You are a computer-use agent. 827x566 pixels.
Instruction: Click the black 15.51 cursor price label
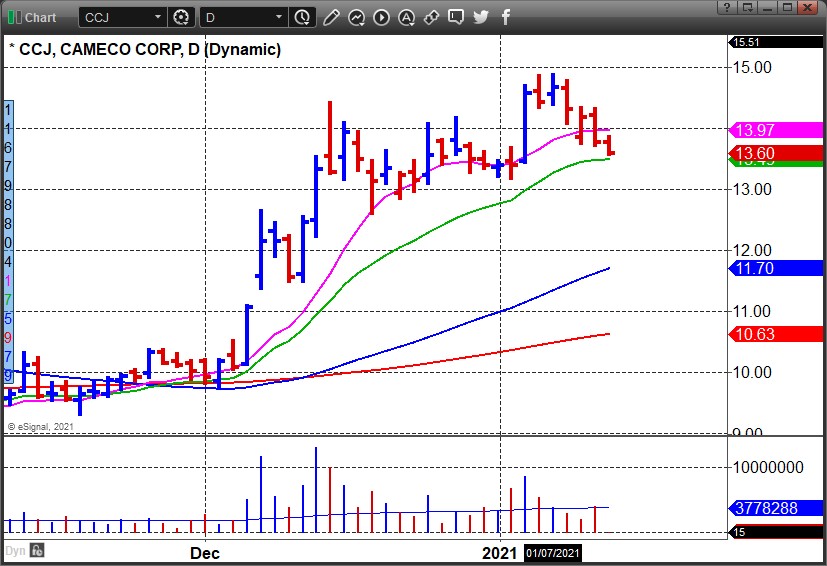[776, 42]
